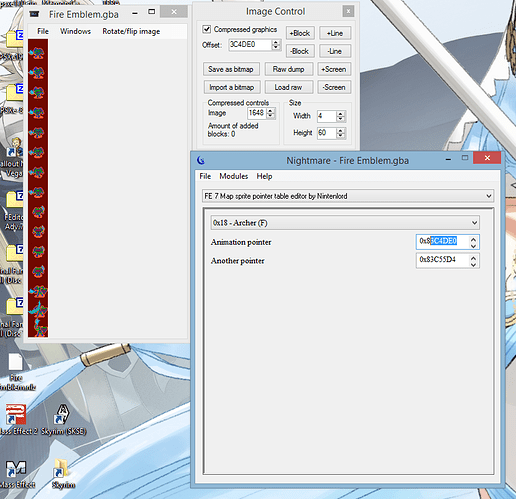Viewport: 516px width, 499px height.
Task: Open the Modules menu in Nightmare
Action: pyautogui.click(x=233, y=176)
